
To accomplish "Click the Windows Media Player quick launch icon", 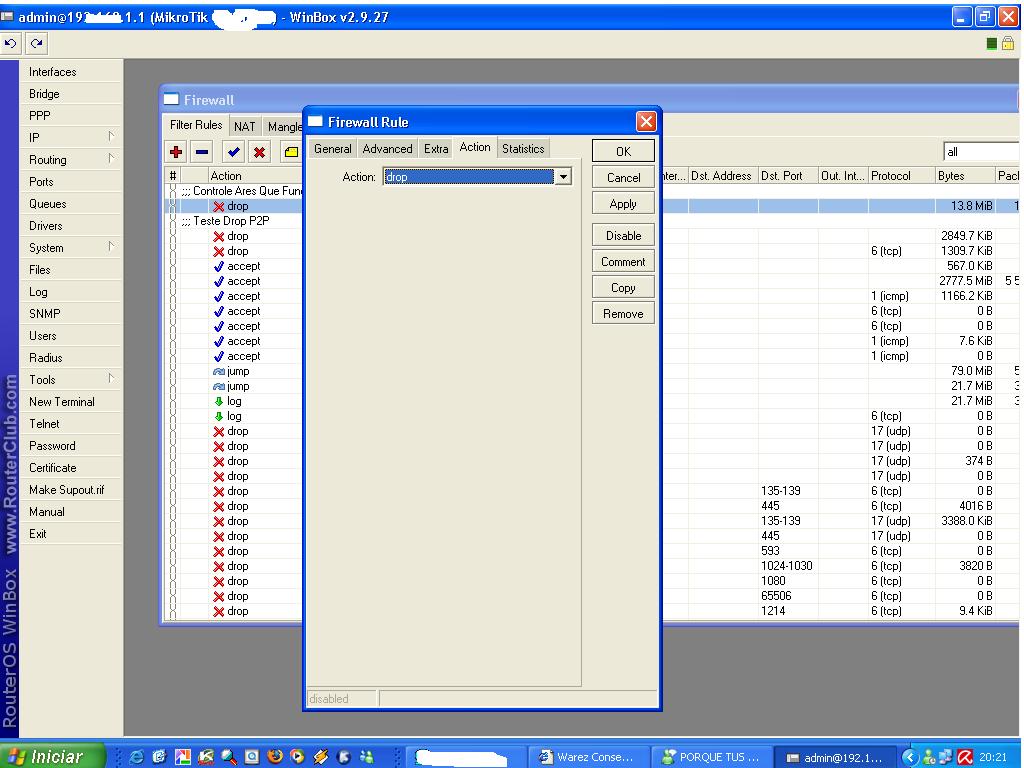I will coord(298,756).
